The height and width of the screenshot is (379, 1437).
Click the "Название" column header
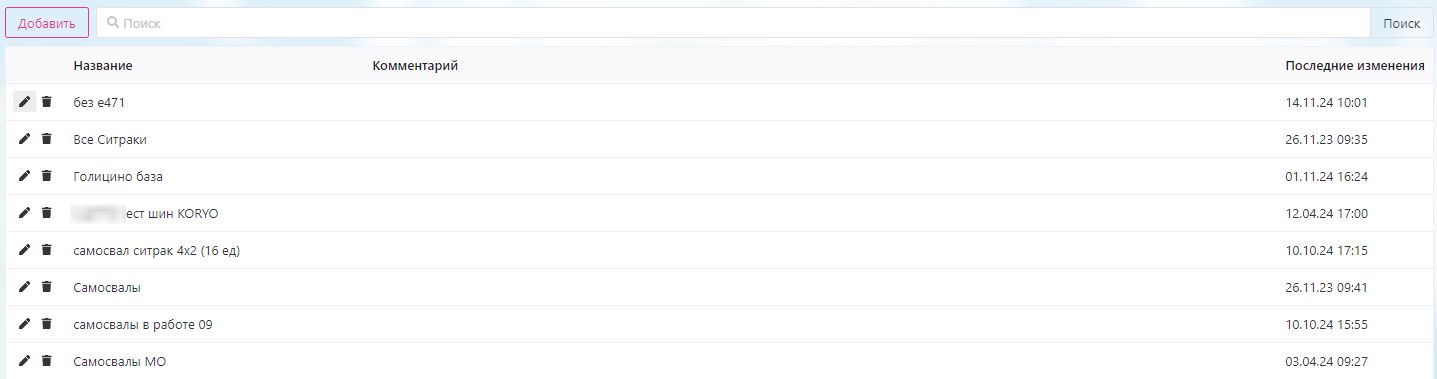(x=103, y=66)
